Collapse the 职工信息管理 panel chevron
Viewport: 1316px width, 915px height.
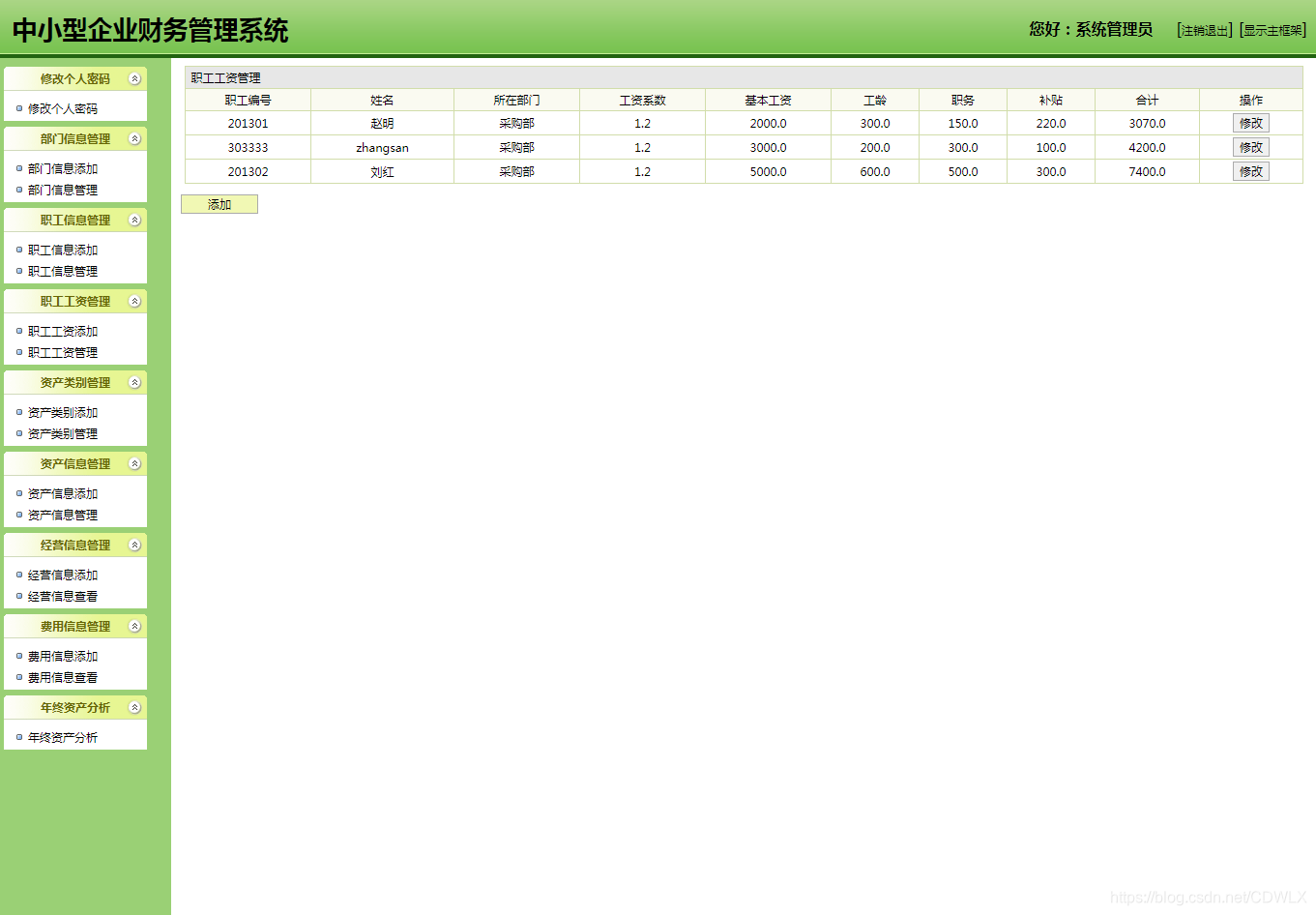click(135, 221)
